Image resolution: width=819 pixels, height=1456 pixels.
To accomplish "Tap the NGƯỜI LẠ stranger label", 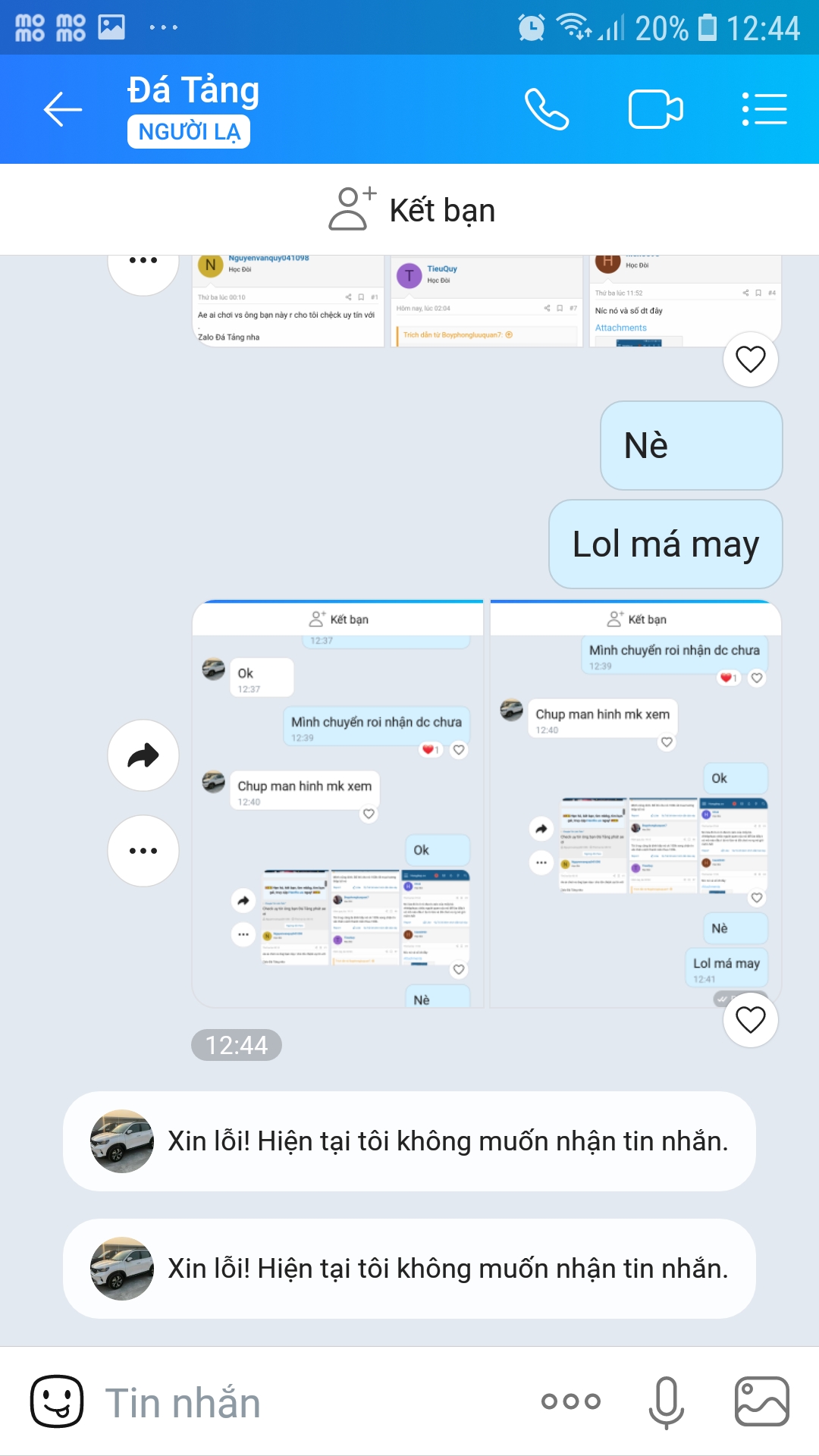I will 189,132.
